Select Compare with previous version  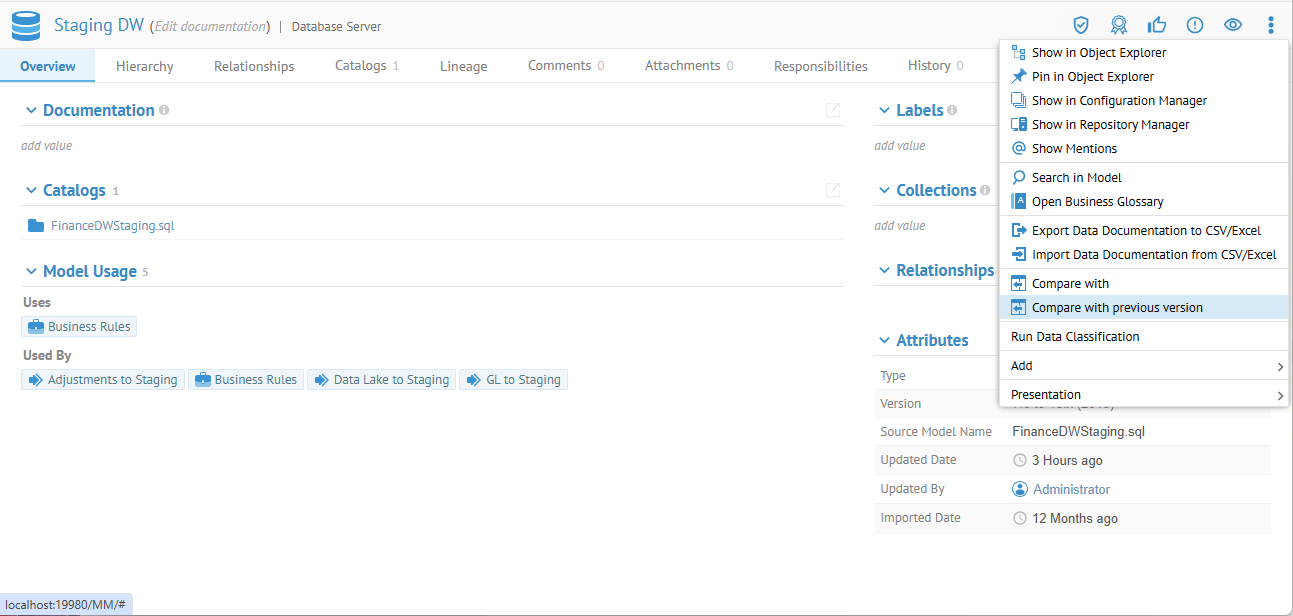click(1117, 308)
